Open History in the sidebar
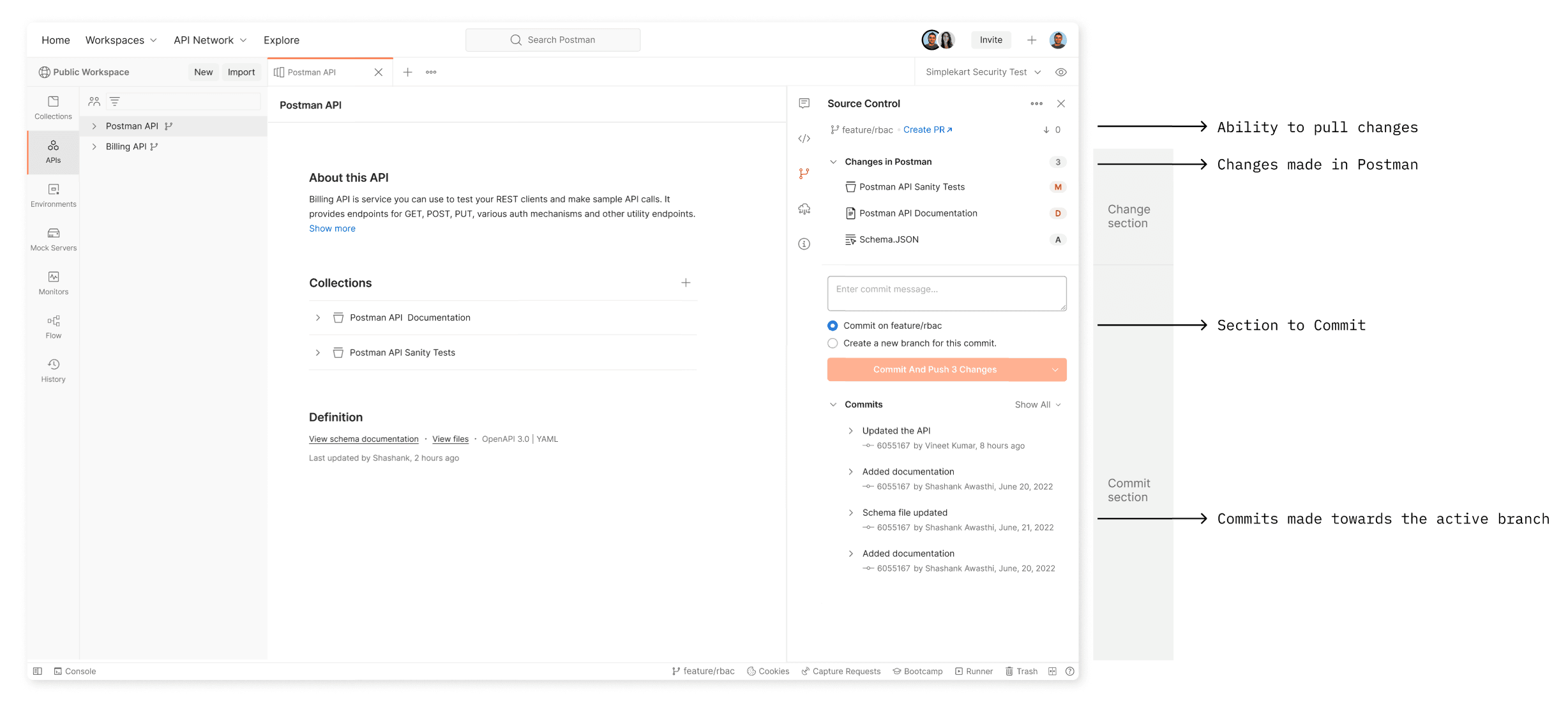Viewport: 1568px width, 710px height. [53, 370]
